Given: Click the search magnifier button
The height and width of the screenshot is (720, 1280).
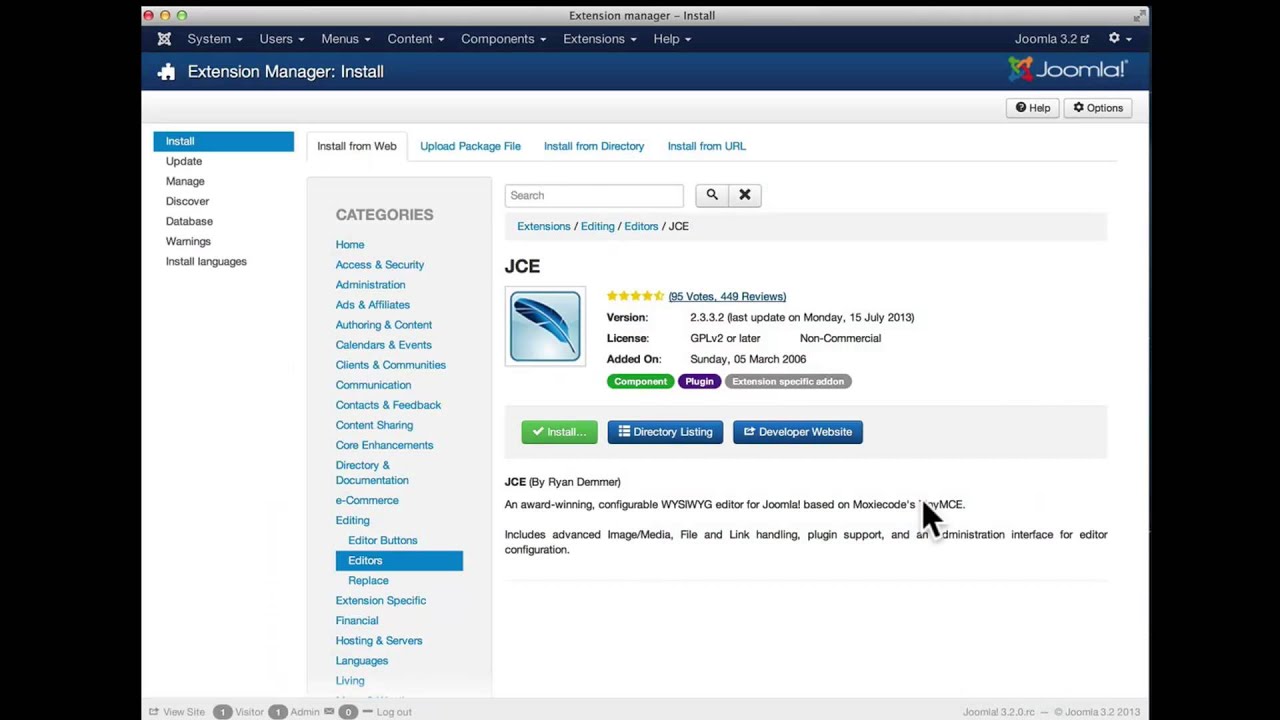Looking at the screenshot, I should point(712,195).
